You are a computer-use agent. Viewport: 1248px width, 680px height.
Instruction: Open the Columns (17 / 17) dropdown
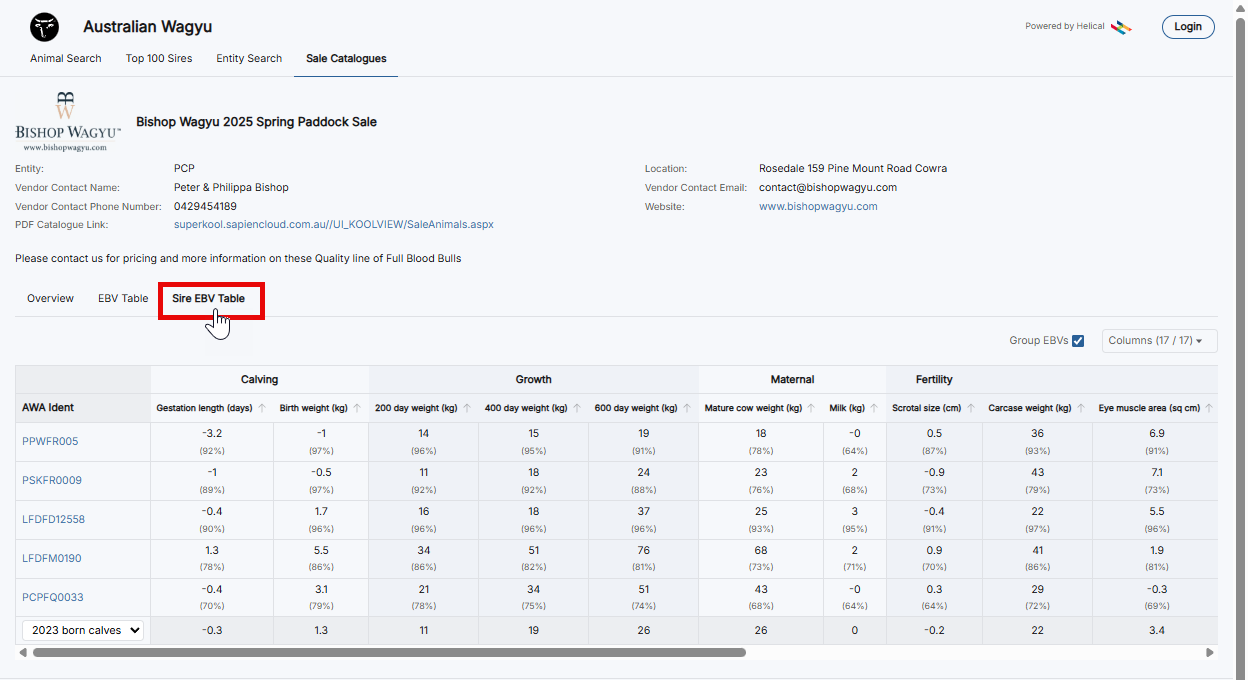pyautogui.click(x=1159, y=341)
